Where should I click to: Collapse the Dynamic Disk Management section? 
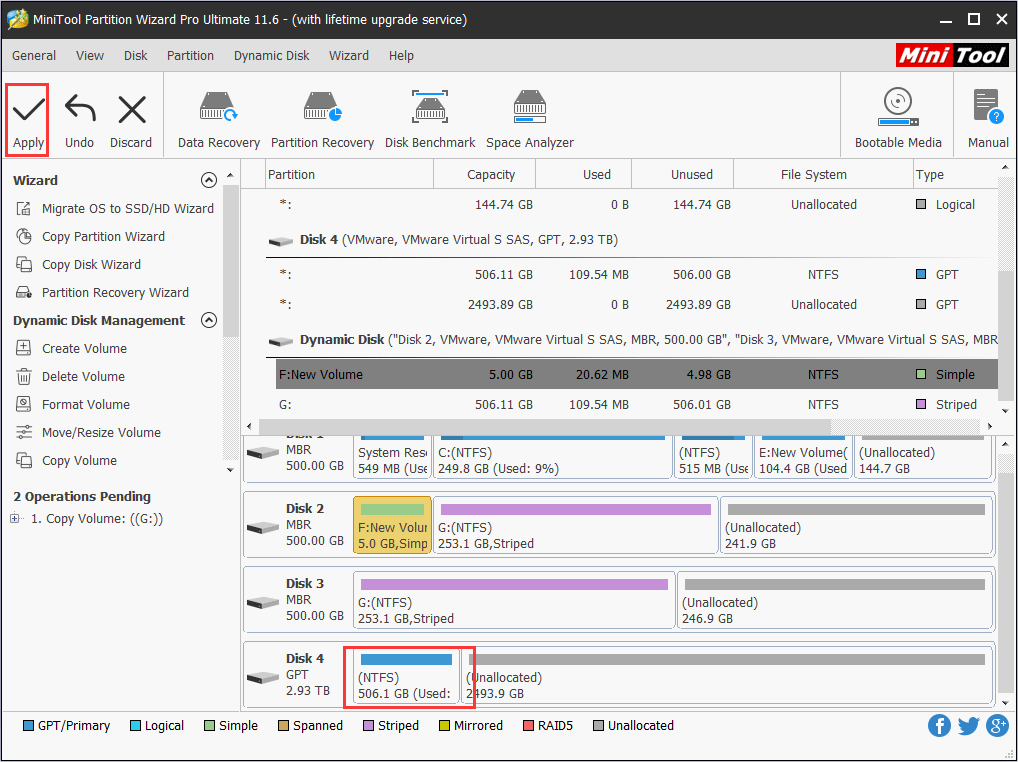coord(208,320)
